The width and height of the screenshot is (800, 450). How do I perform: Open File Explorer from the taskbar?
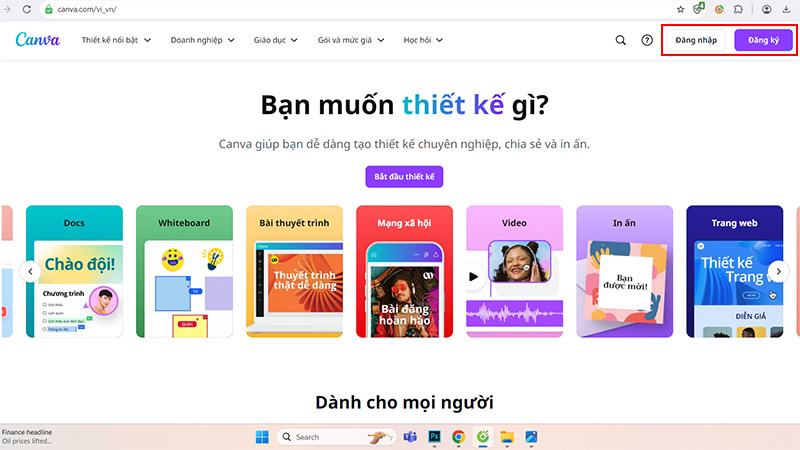tap(507, 437)
